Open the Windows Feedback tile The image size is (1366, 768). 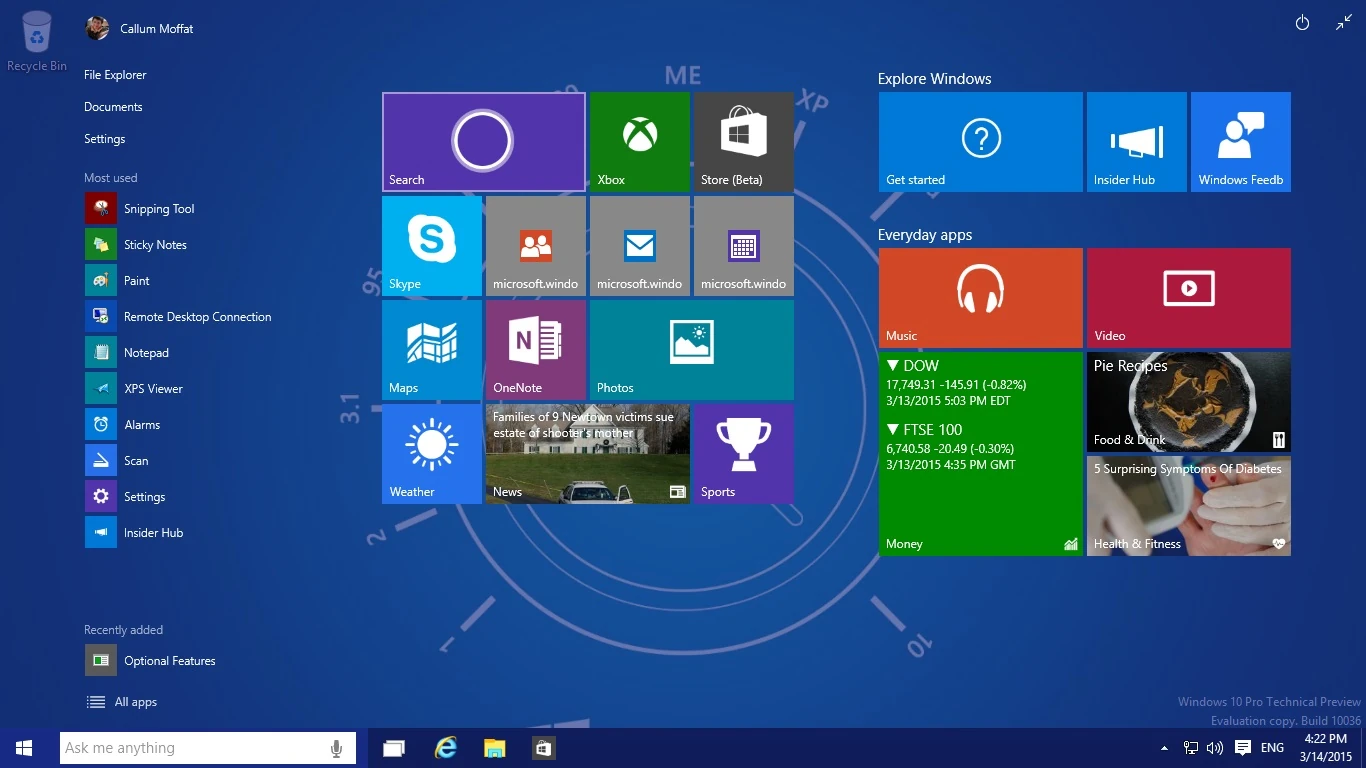point(1240,142)
